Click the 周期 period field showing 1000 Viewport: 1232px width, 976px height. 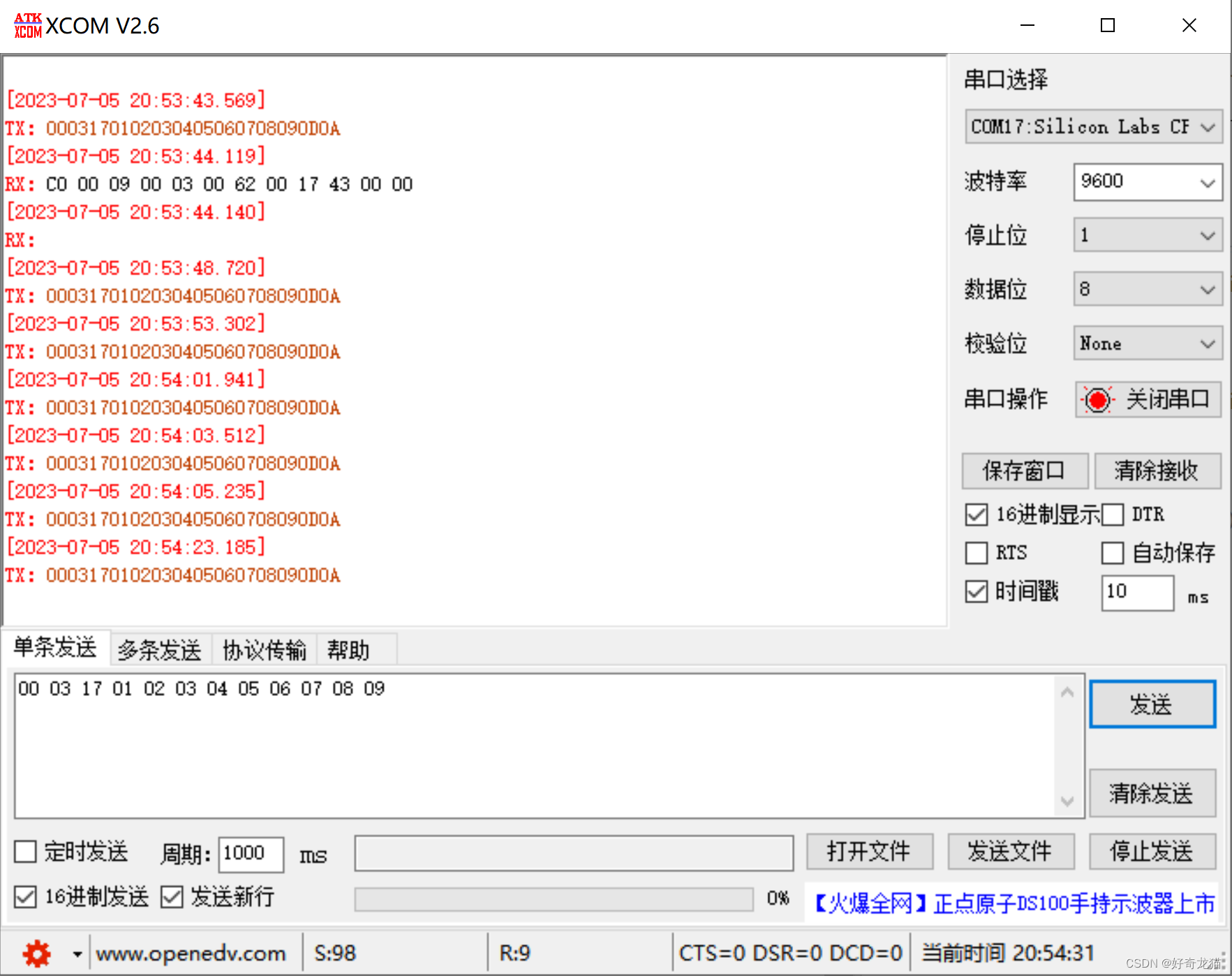[251, 855]
